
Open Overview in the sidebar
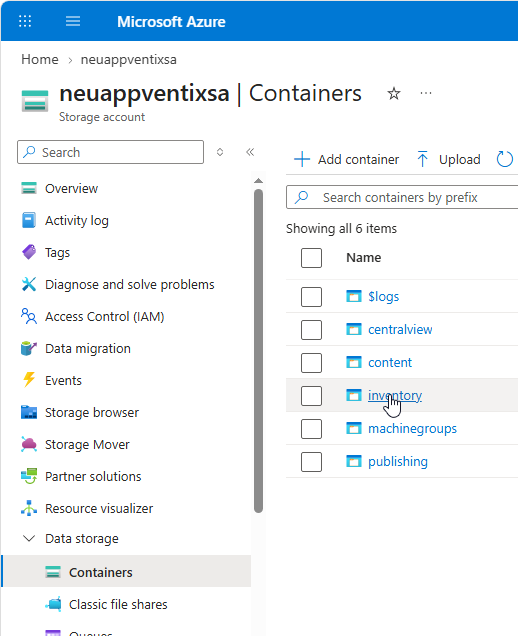(x=71, y=189)
